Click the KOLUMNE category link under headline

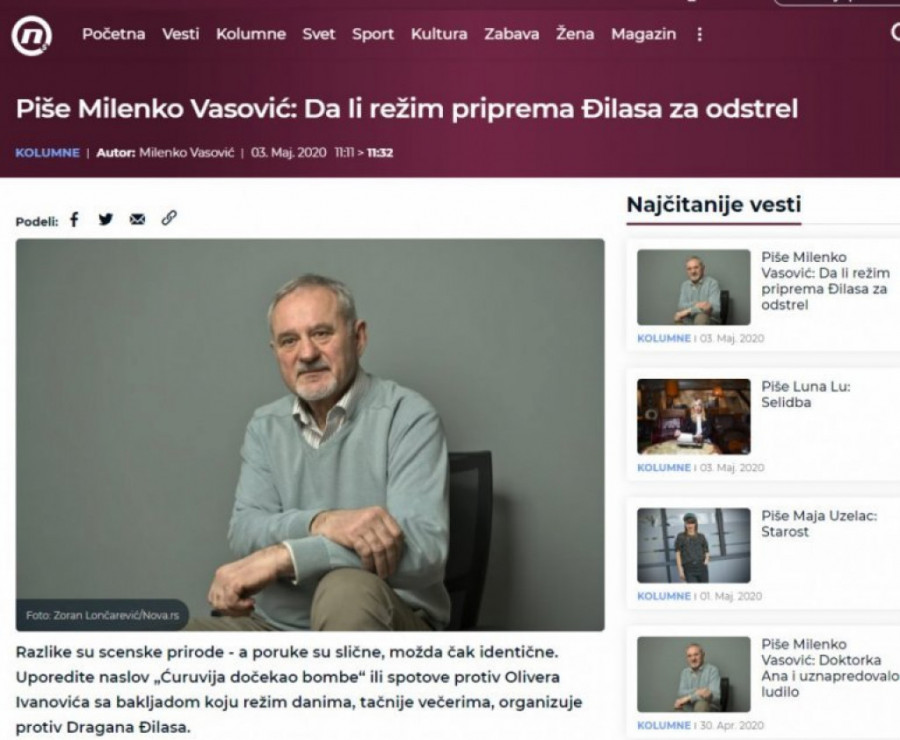(48, 153)
